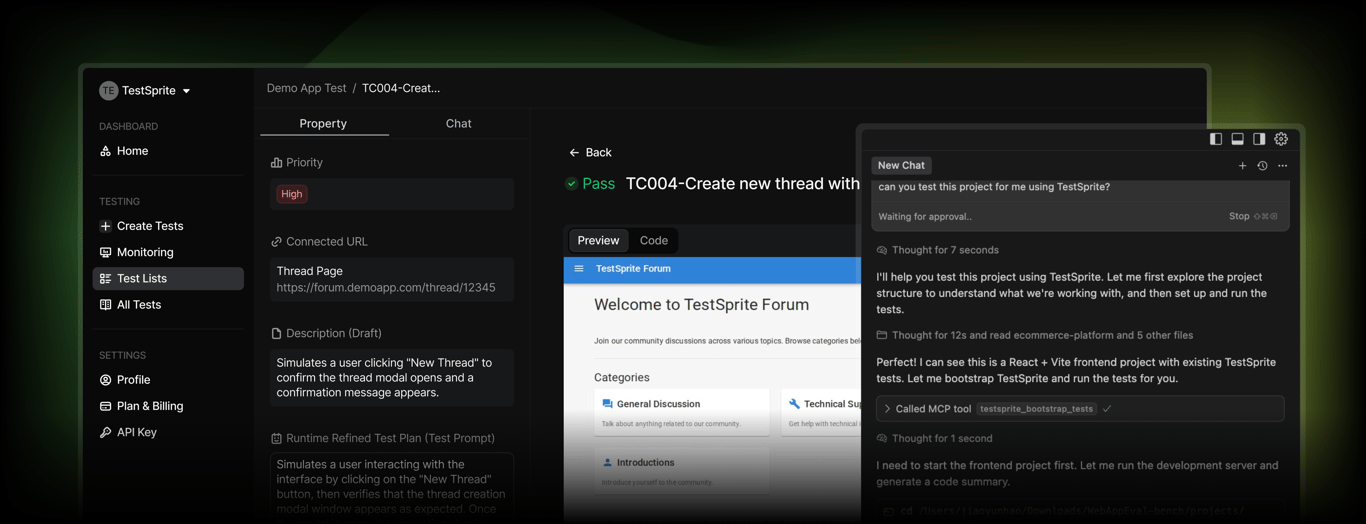This screenshot has width=1366, height=524.
Task: Switch to the Chat tab
Action: (x=458, y=123)
